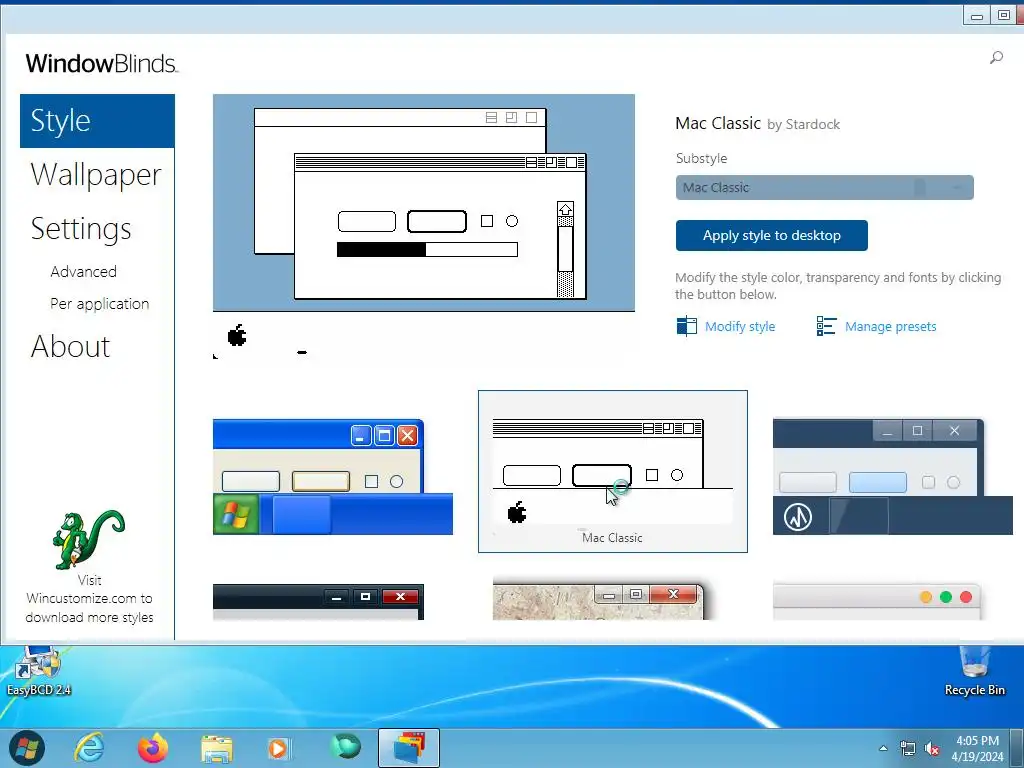Click the Modify style icon

point(686,326)
